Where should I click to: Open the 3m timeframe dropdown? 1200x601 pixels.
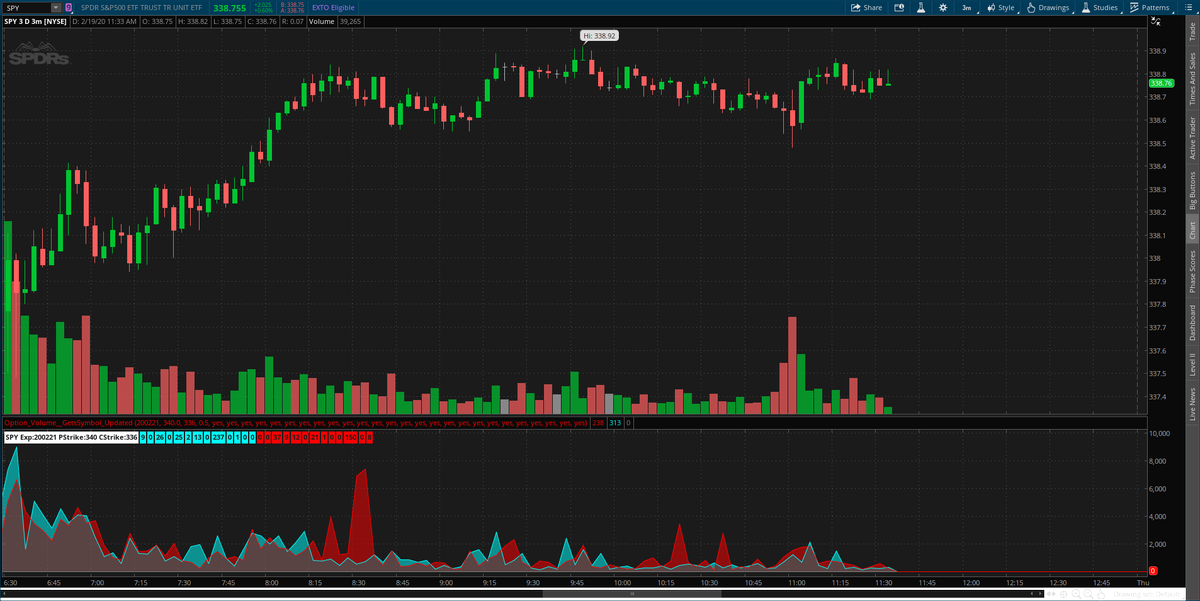click(967, 7)
